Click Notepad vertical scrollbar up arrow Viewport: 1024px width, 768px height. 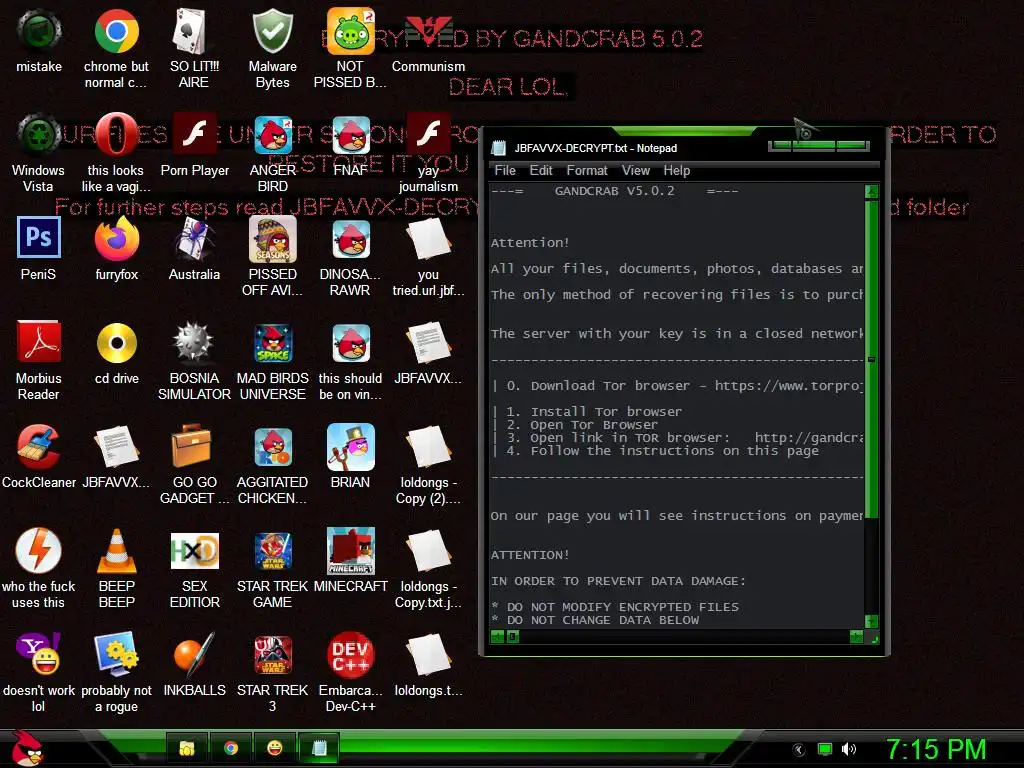pyautogui.click(x=871, y=192)
